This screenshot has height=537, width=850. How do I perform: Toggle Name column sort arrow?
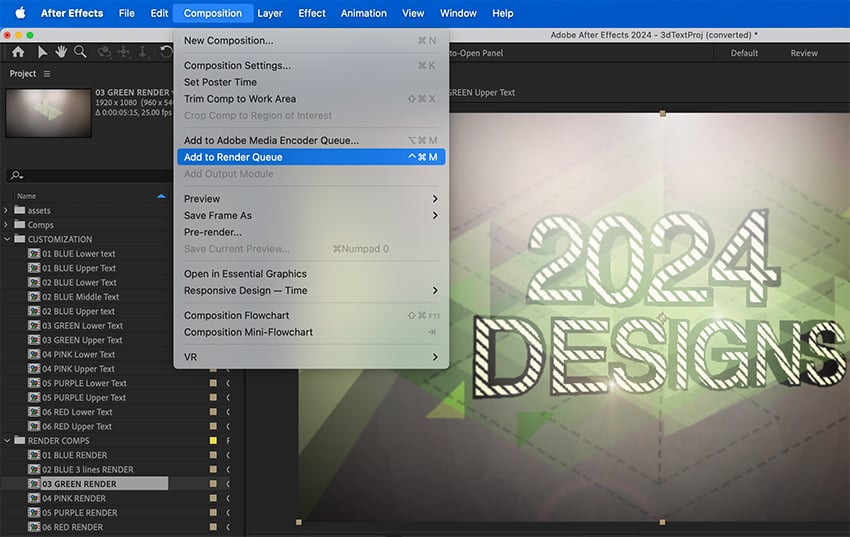pyautogui.click(x=161, y=196)
